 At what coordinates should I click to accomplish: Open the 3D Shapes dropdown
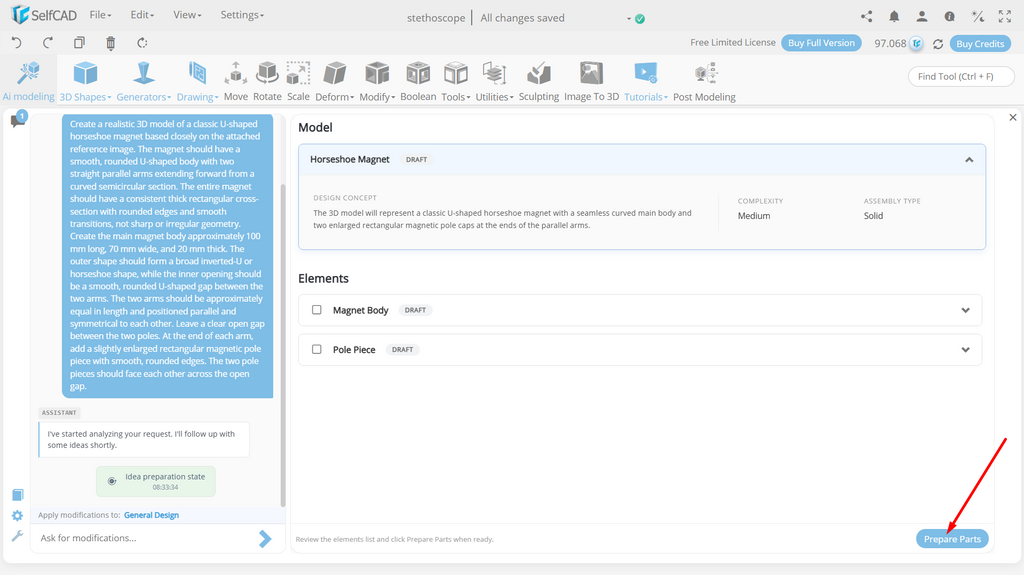[85, 82]
